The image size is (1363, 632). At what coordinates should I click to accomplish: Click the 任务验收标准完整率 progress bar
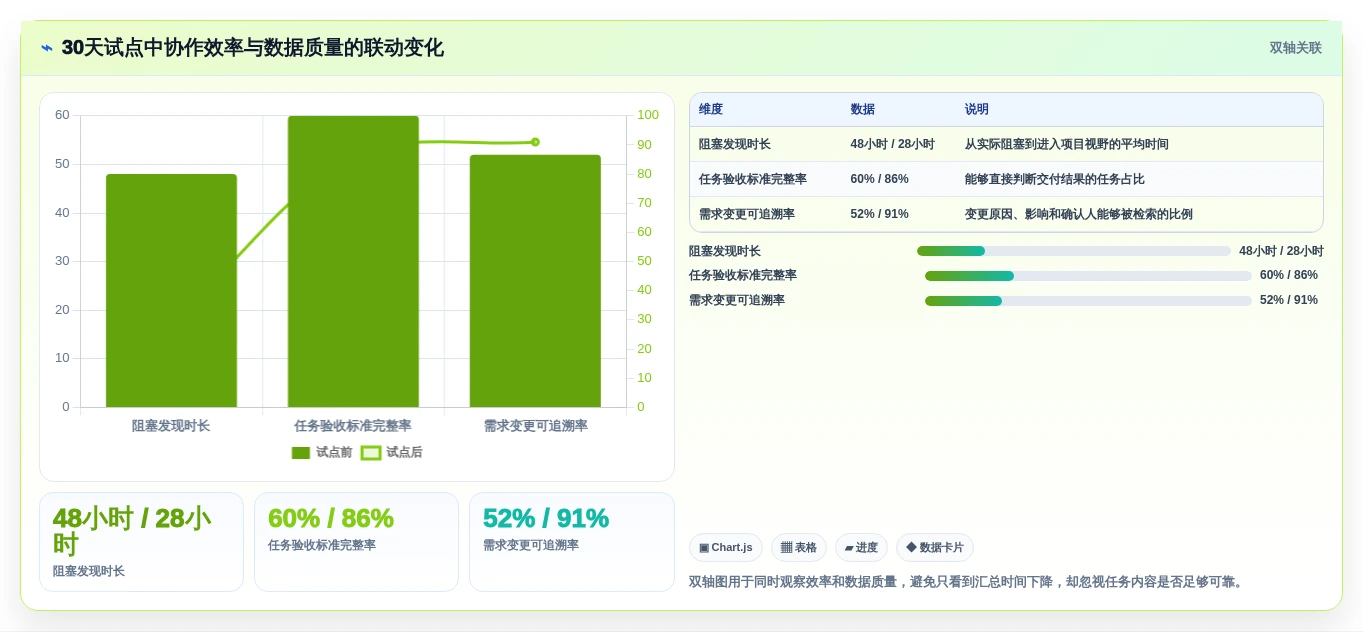[x=1088, y=275]
